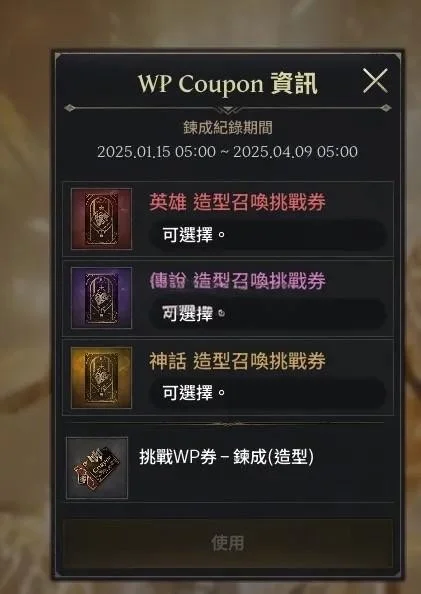The width and height of the screenshot is (421, 594).
Task: Click the 挑戰WP券 ticket icon
Action: click(97, 468)
